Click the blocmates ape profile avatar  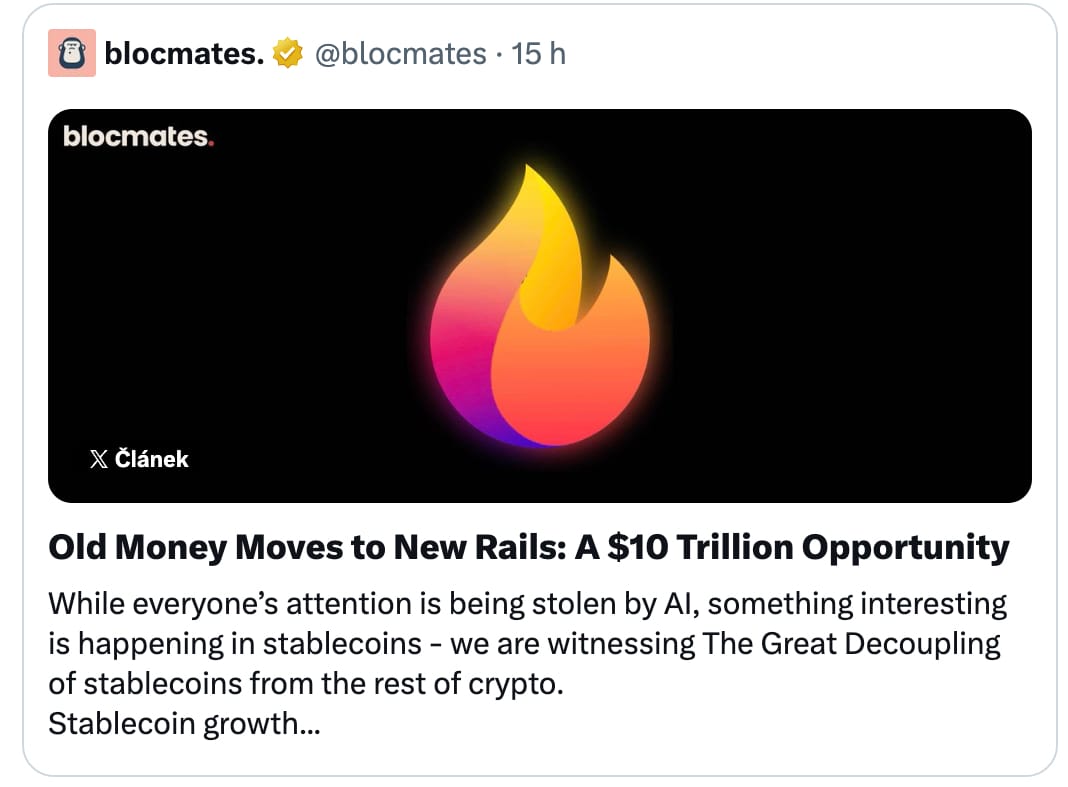coord(72,53)
